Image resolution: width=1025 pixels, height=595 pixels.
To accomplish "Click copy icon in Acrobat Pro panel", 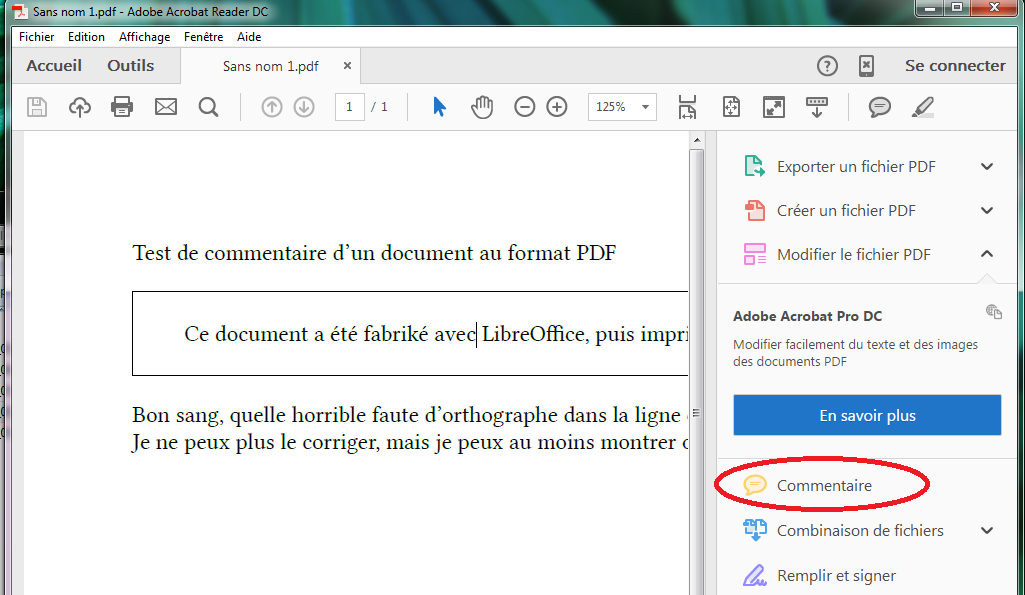I will 994,311.
